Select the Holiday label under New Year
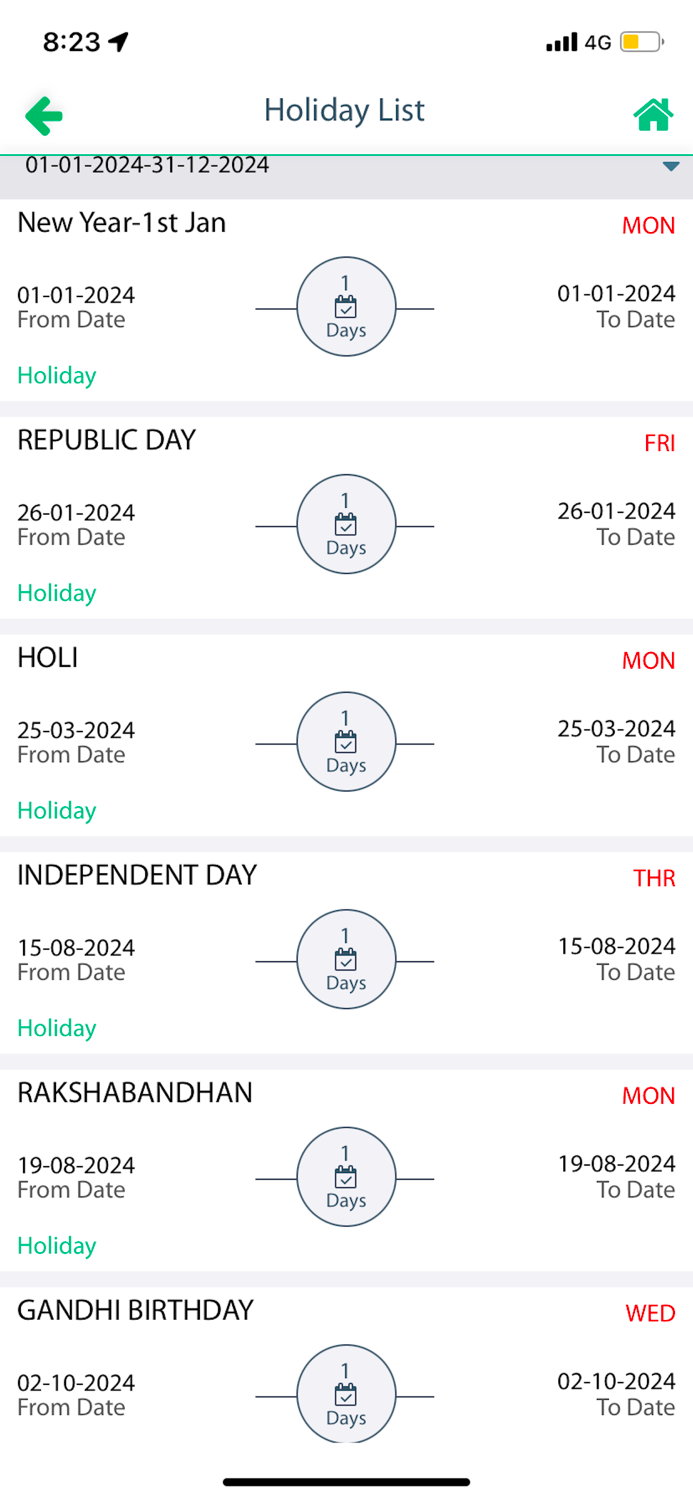 [56, 375]
